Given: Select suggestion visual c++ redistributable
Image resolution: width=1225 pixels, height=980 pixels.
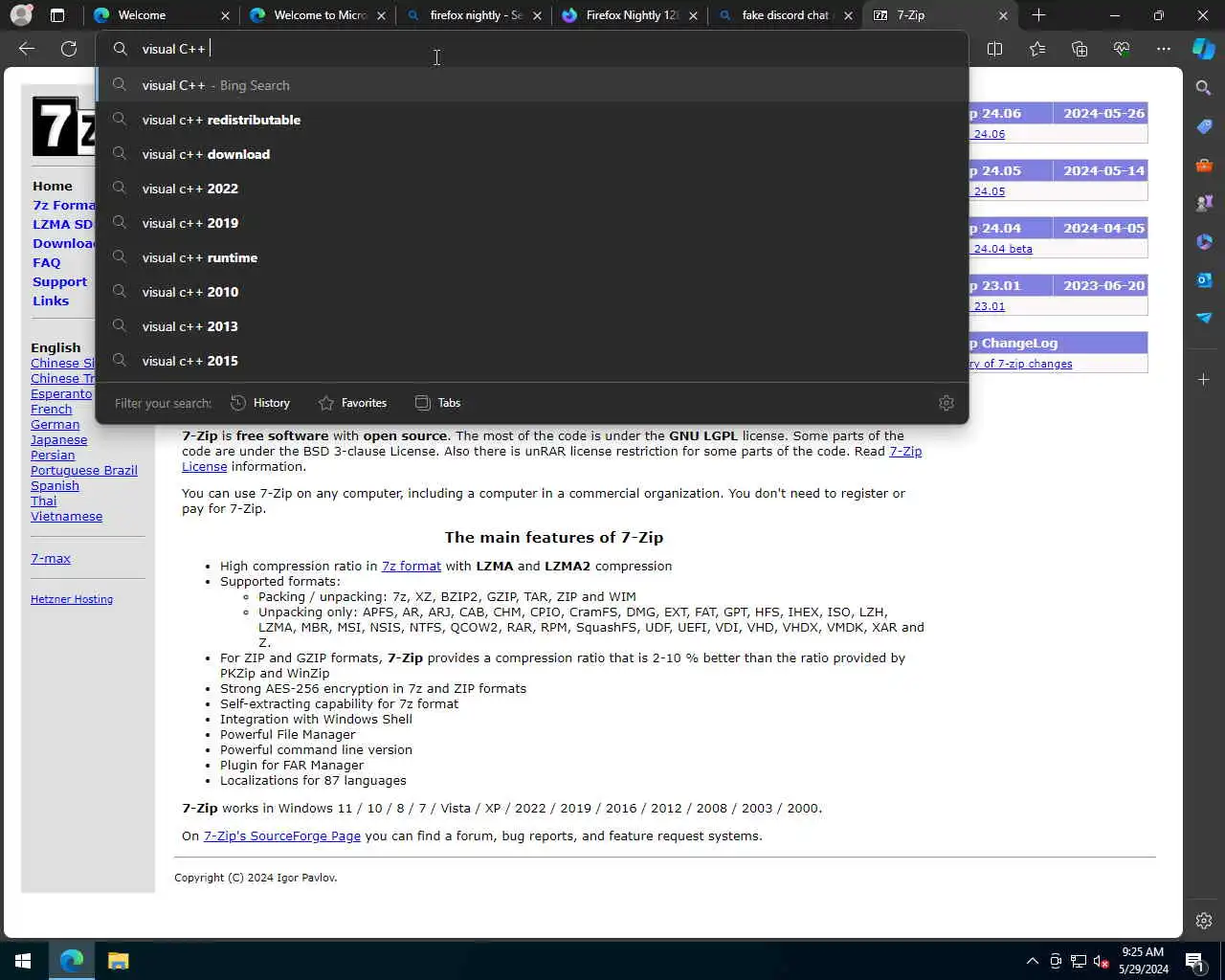Looking at the screenshot, I should pyautogui.click(x=532, y=120).
